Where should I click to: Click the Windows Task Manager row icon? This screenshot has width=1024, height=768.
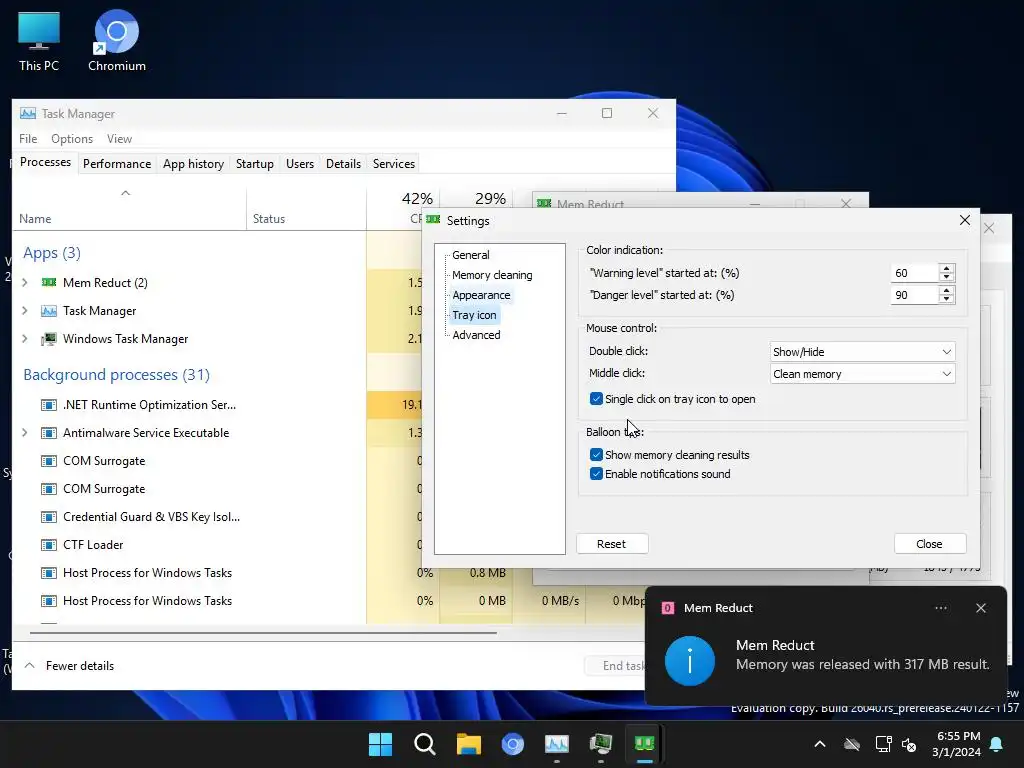tap(49, 339)
